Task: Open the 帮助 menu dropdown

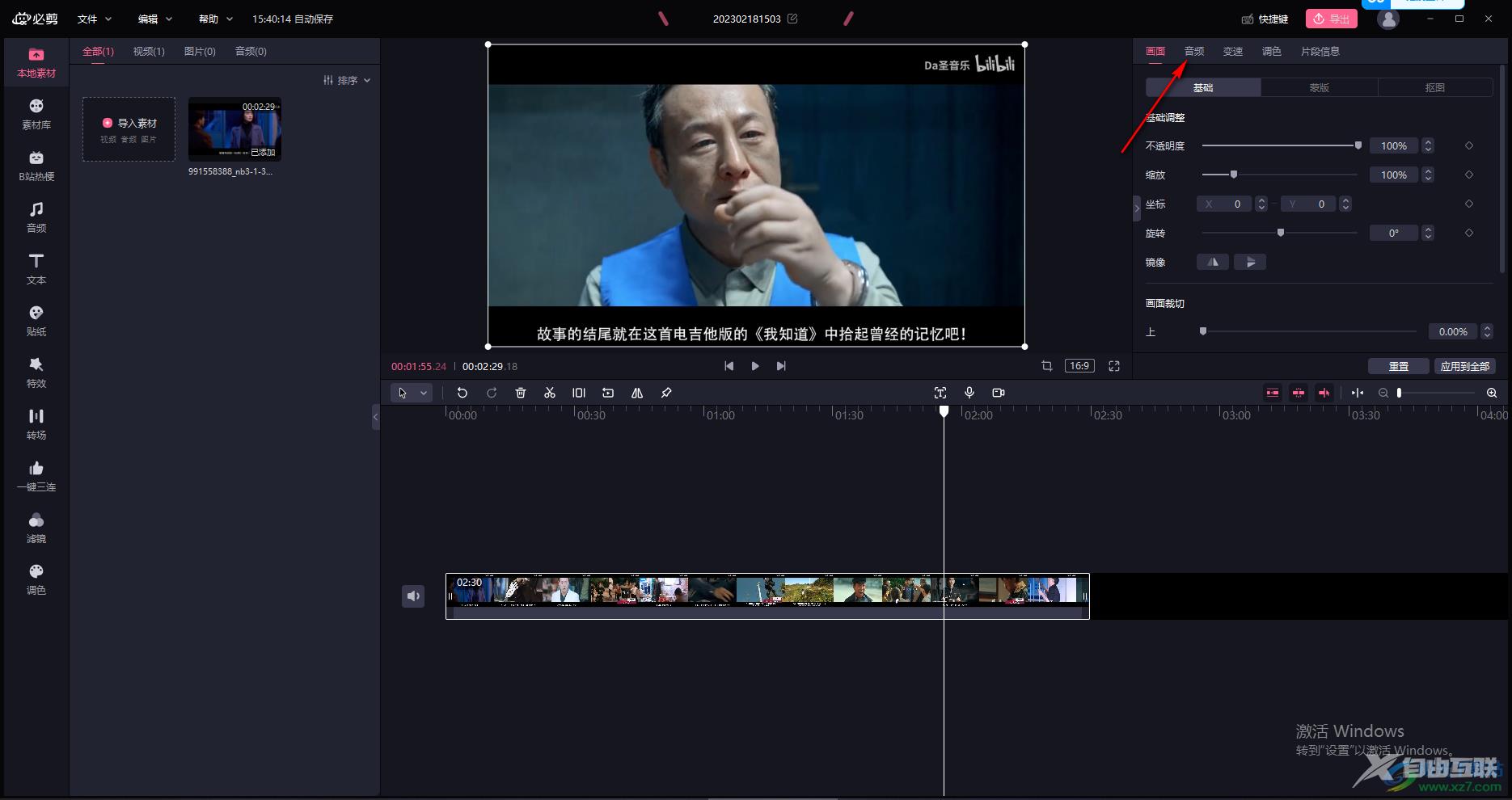Action: (x=216, y=19)
